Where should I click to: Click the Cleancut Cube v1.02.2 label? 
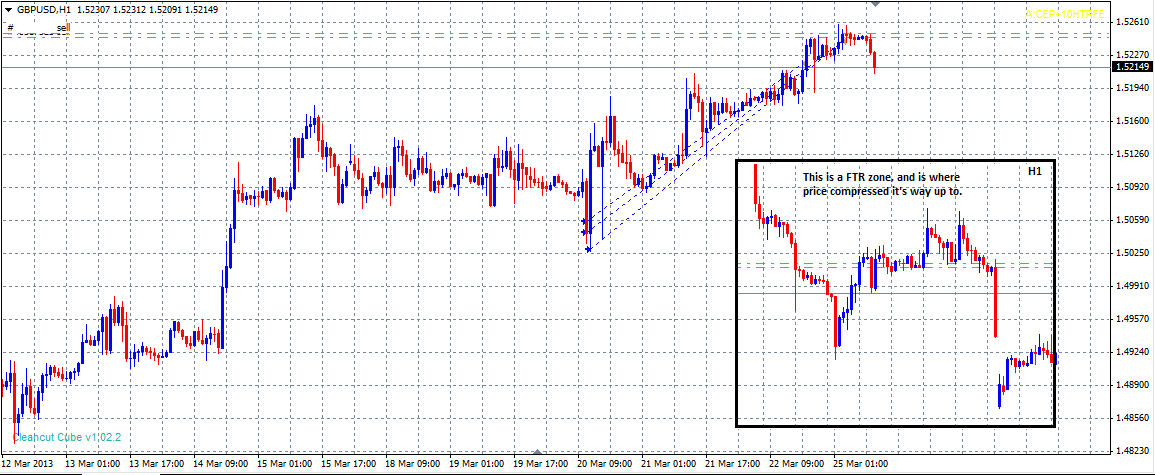pyautogui.click(x=66, y=437)
